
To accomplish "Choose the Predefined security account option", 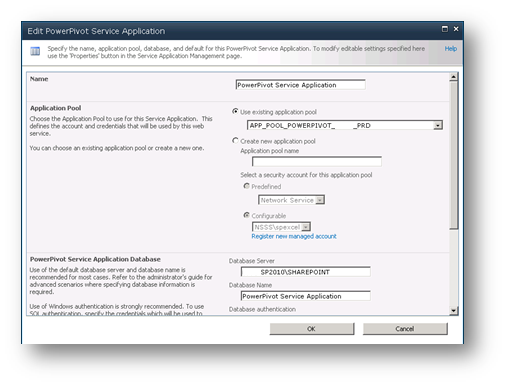I will tap(247, 186).
